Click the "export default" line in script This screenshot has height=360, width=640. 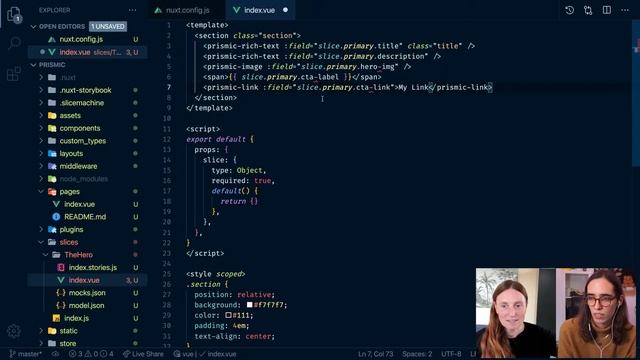[220, 139]
